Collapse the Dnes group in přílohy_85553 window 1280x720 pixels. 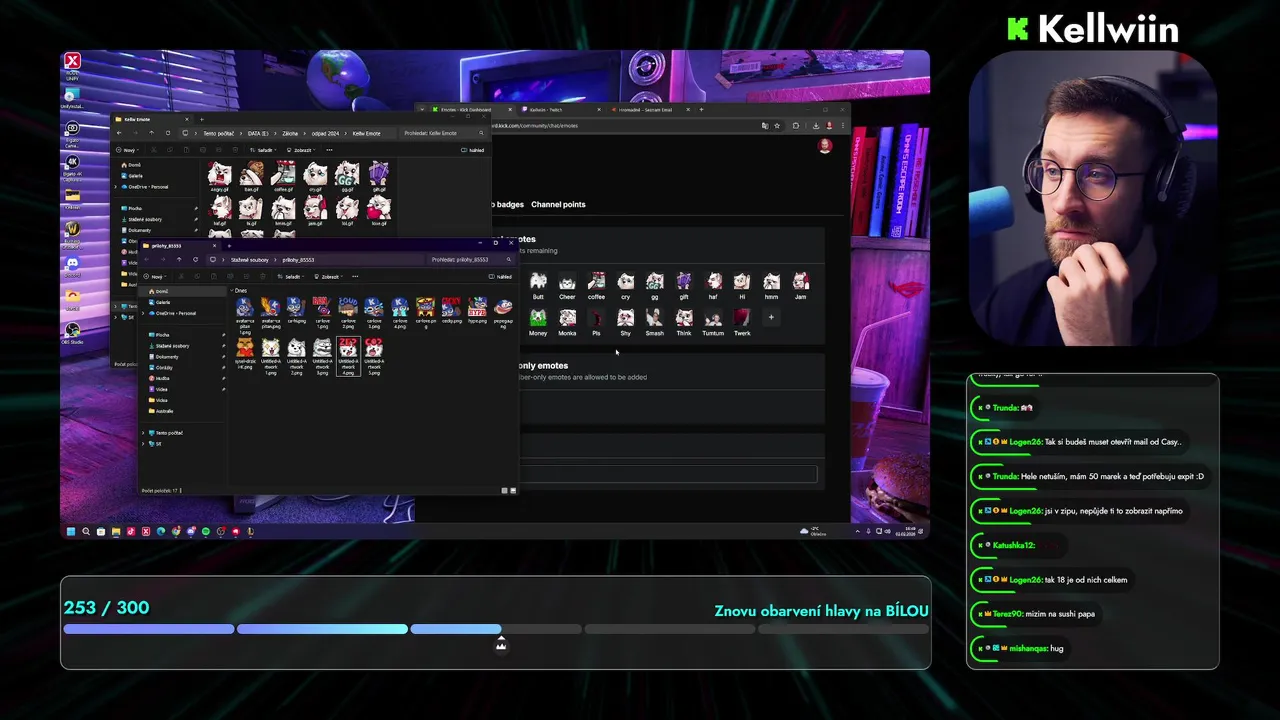[x=232, y=290]
